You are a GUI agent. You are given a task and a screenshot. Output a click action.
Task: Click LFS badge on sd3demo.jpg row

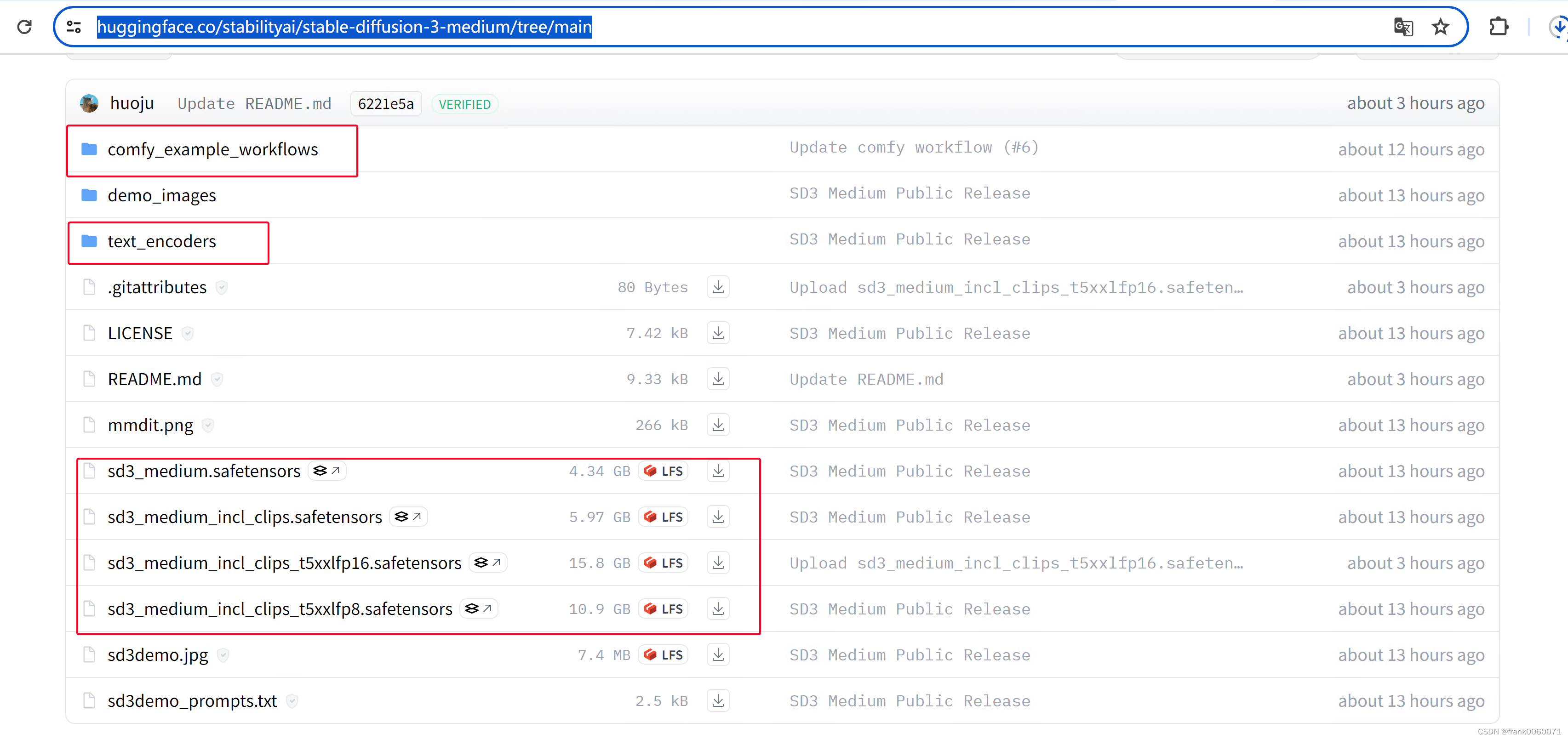click(664, 655)
